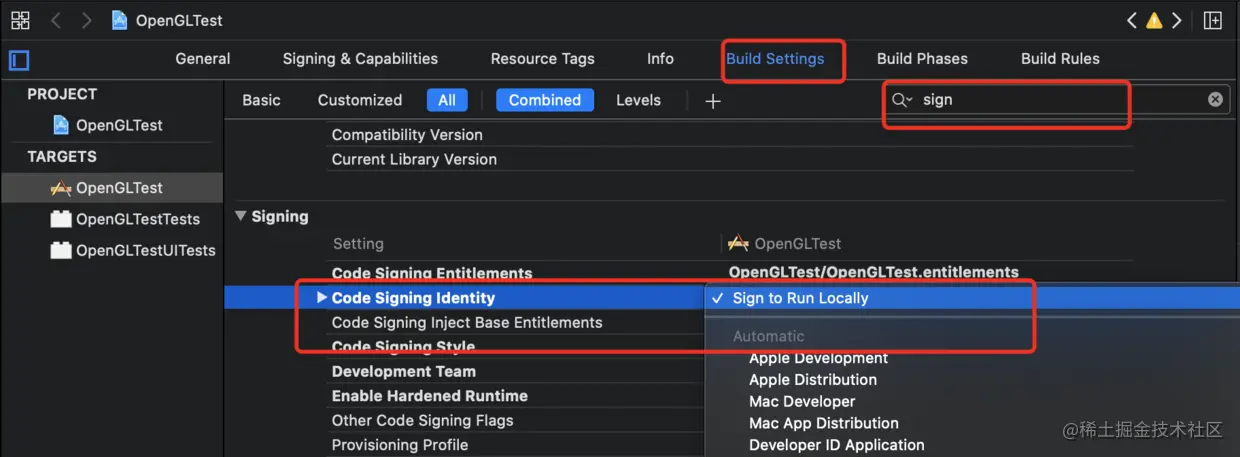Switch to Resource Tags tab
The width and height of the screenshot is (1240, 457).
542,59
